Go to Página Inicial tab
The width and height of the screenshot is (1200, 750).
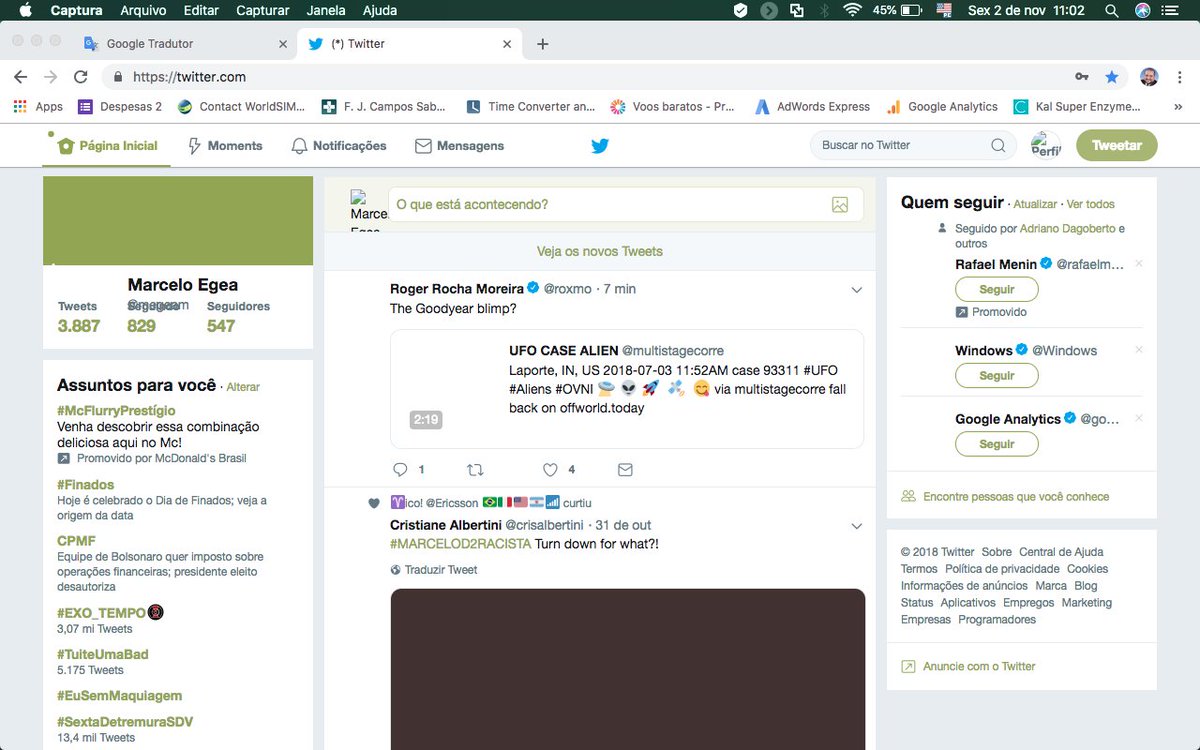(108, 146)
